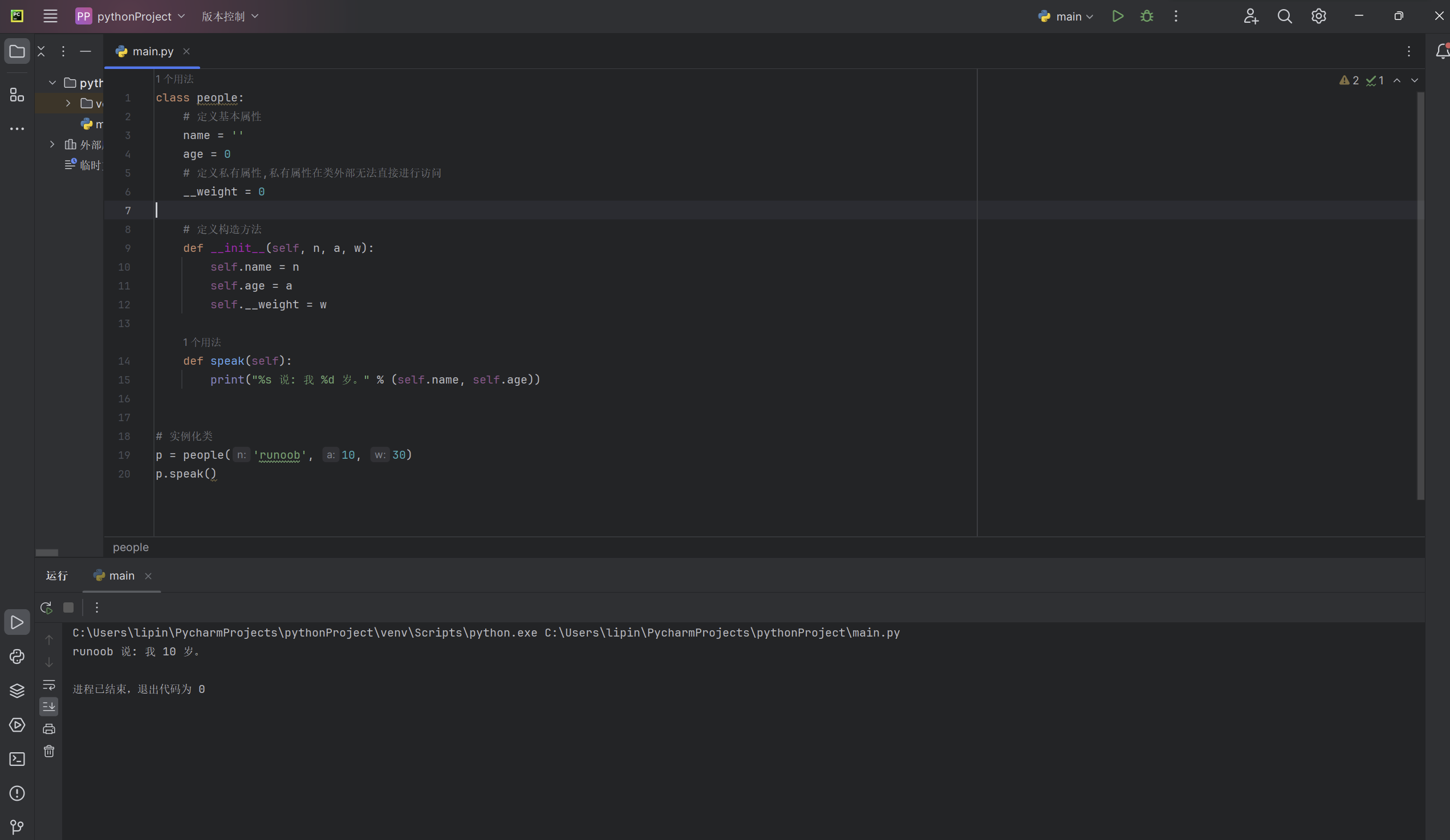Open the Terminal tool window
Image resolution: width=1450 pixels, height=840 pixels.
point(17,759)
